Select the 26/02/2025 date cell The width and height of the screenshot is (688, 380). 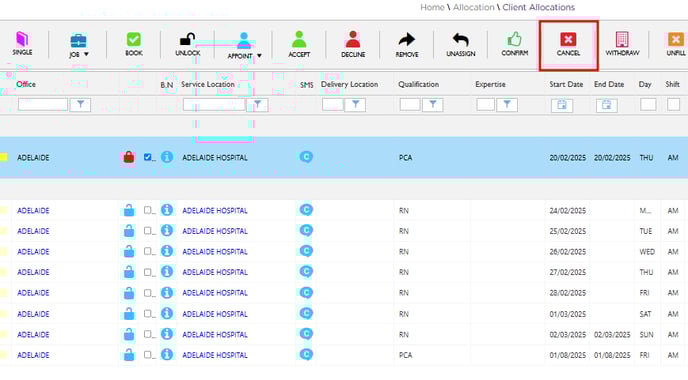[x=568, y=252]
